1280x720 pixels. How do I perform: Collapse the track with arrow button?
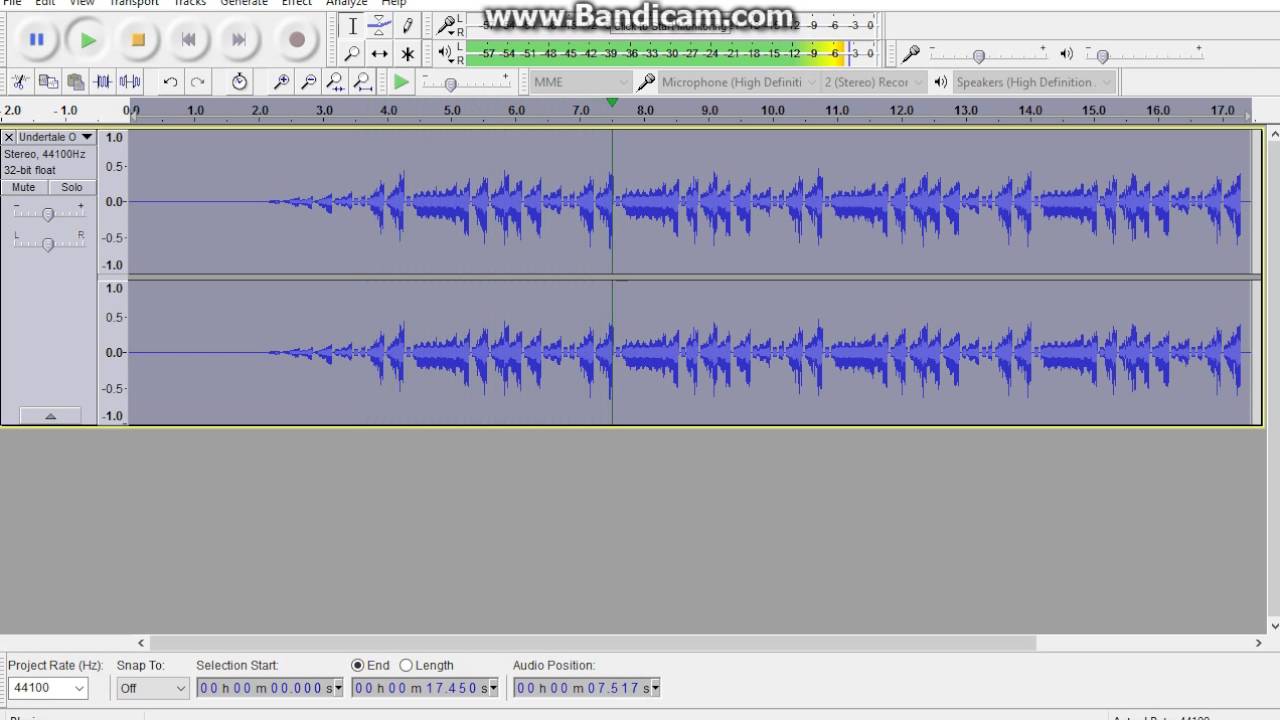(x=50, y=416)
